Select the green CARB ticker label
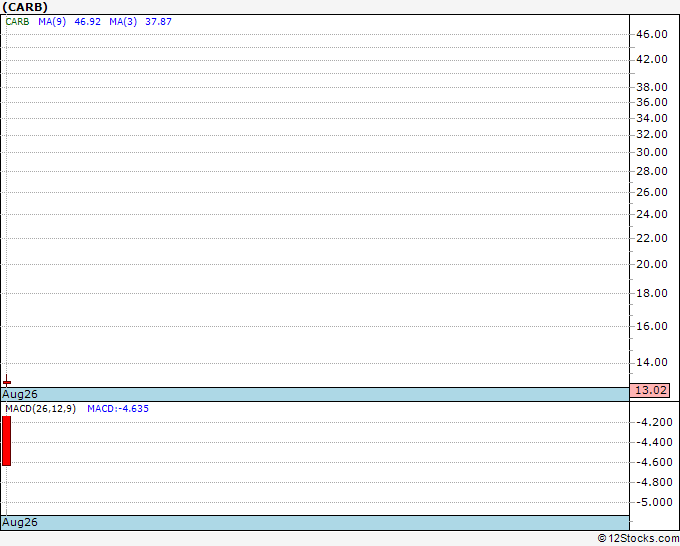 click(17, 22)
